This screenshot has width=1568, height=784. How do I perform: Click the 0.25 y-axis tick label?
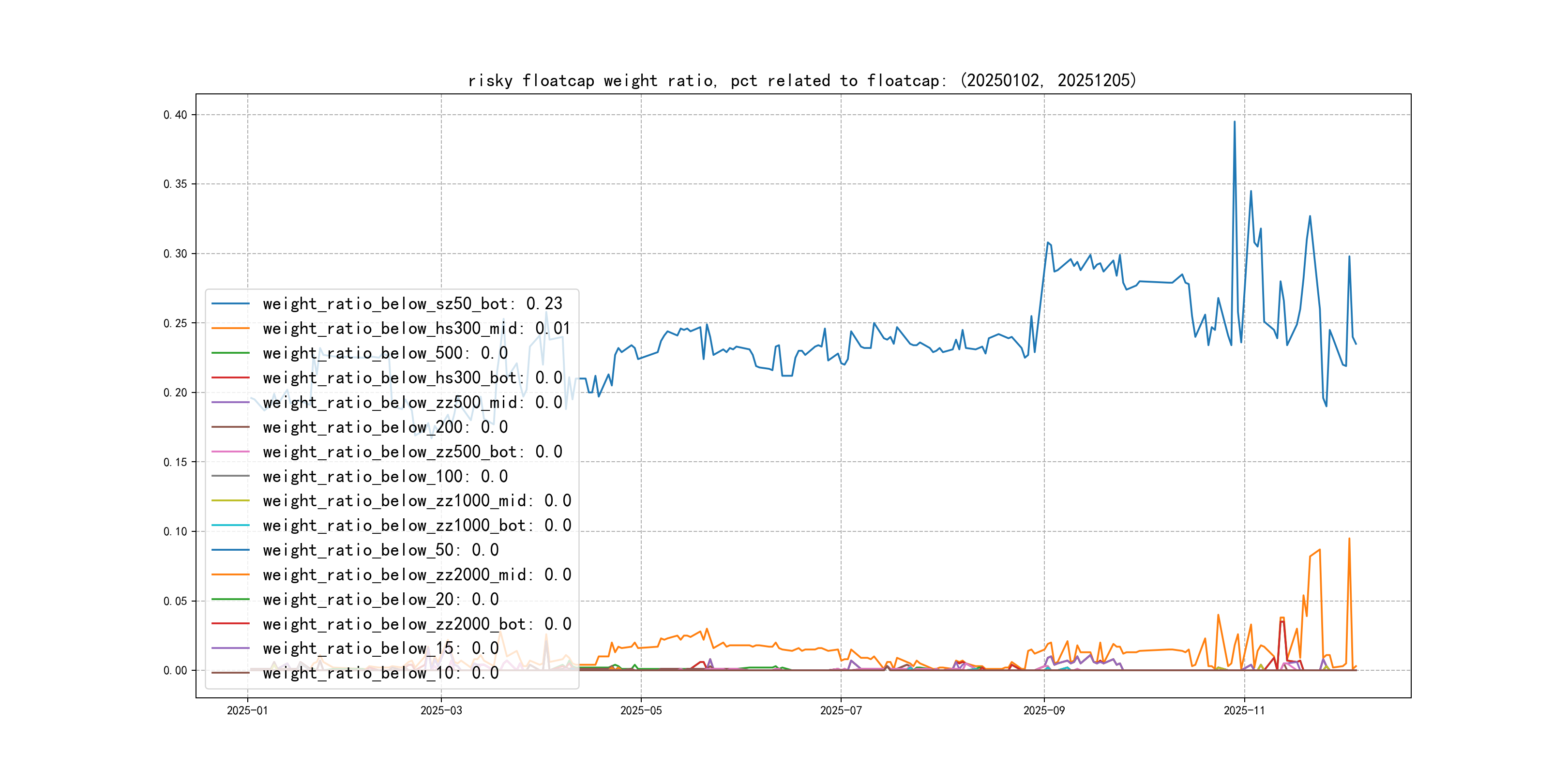pyautogui.click(x=175, y=323)
